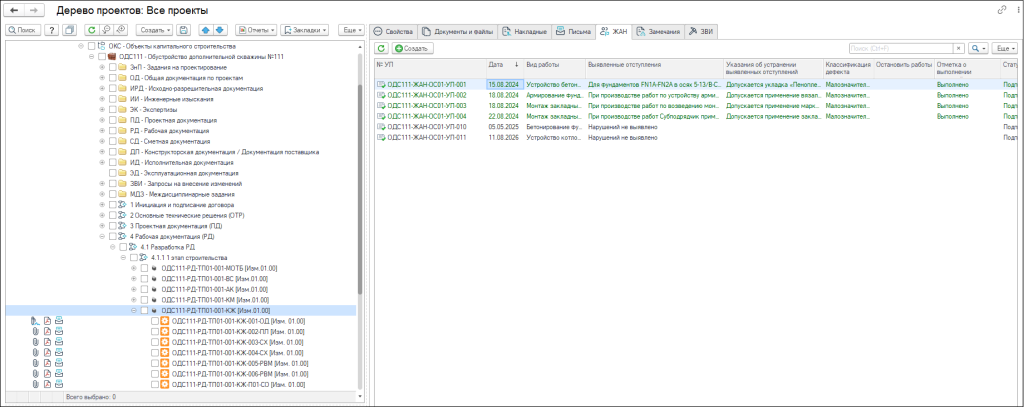Click the magnifier with plus icon
Screen dimensions: 1024x407
pyautogui.click(x=121, y=30)
